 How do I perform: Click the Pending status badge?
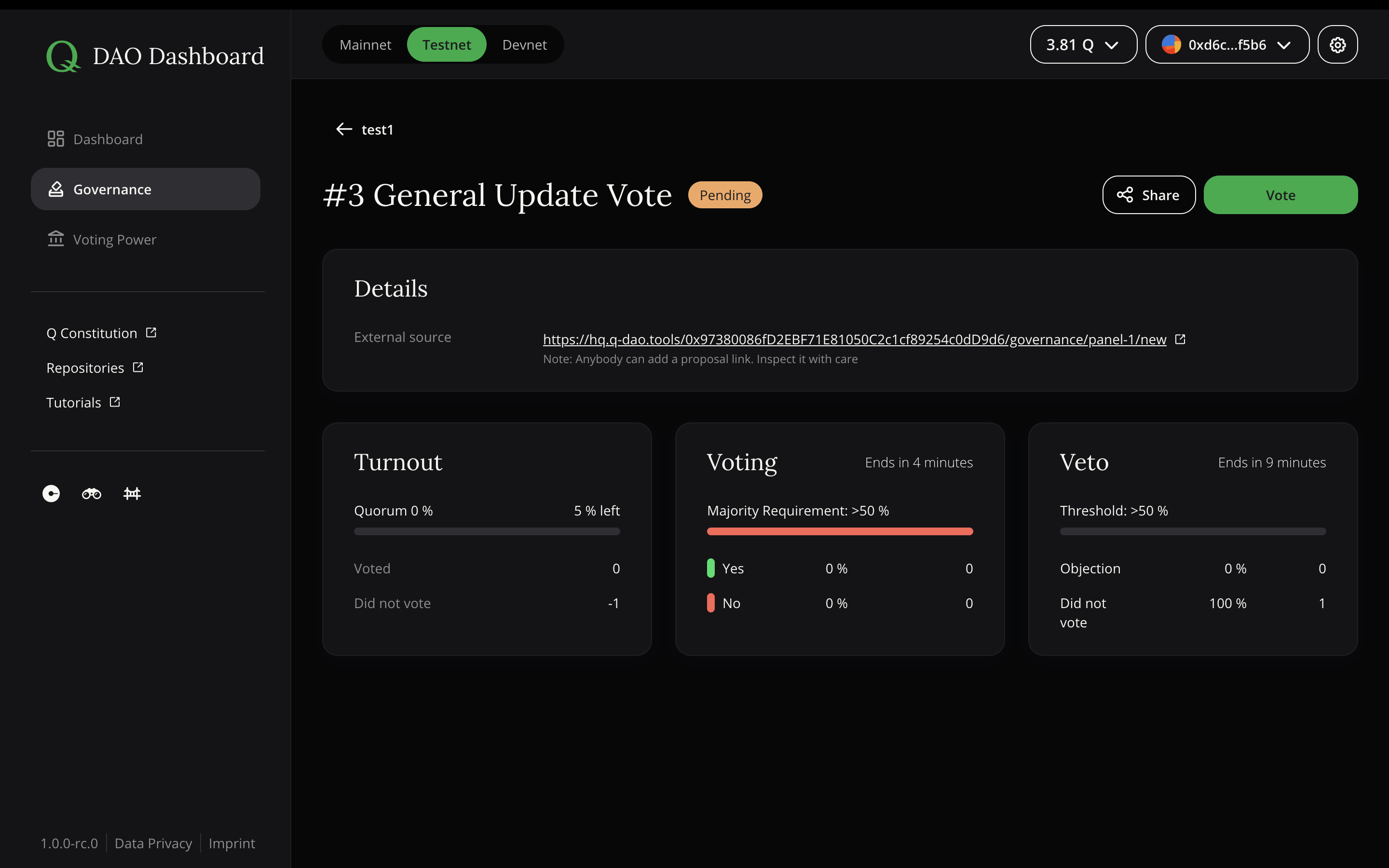(725, 195)
